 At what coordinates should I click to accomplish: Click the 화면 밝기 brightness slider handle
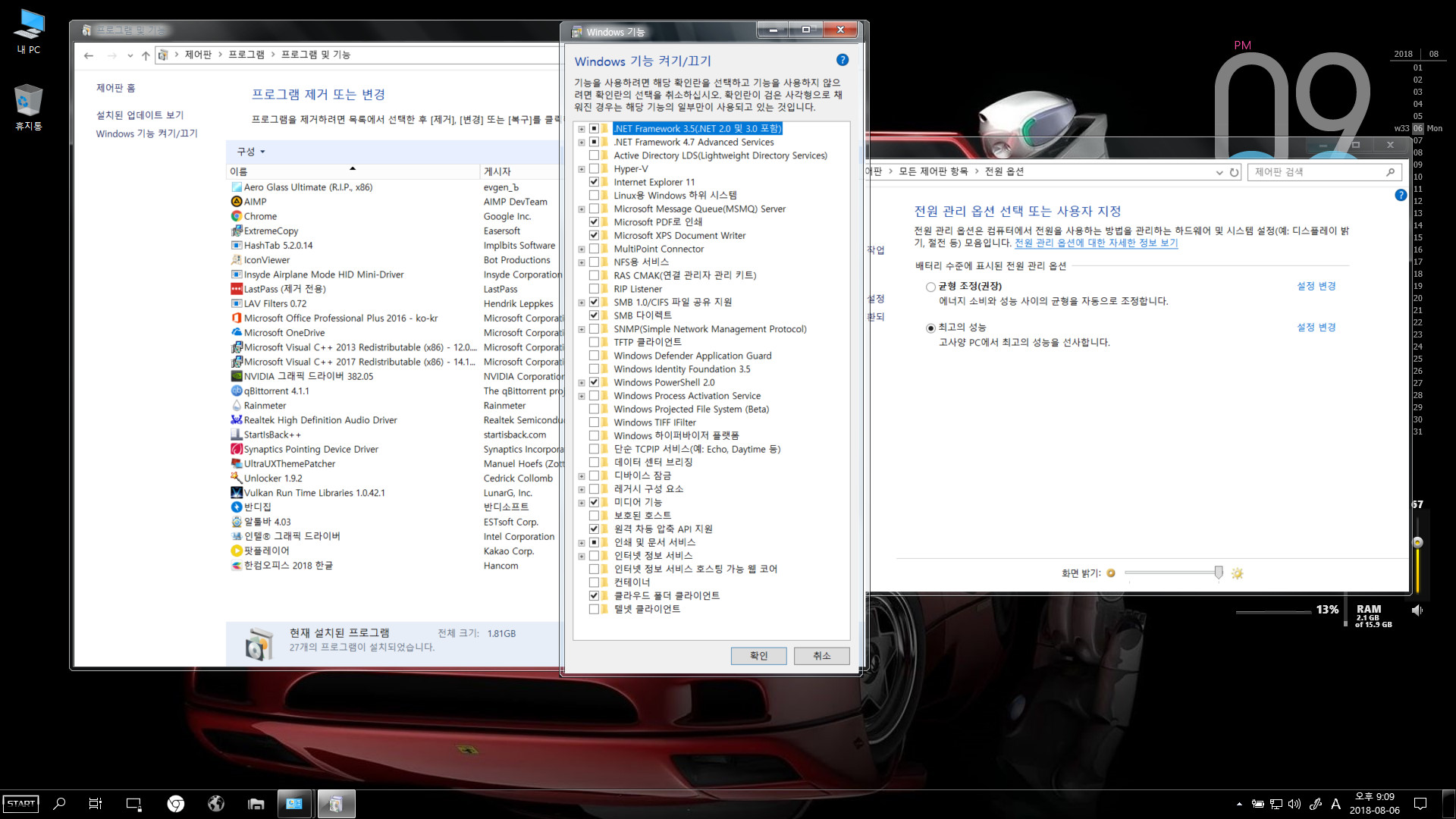[1219, 573]
